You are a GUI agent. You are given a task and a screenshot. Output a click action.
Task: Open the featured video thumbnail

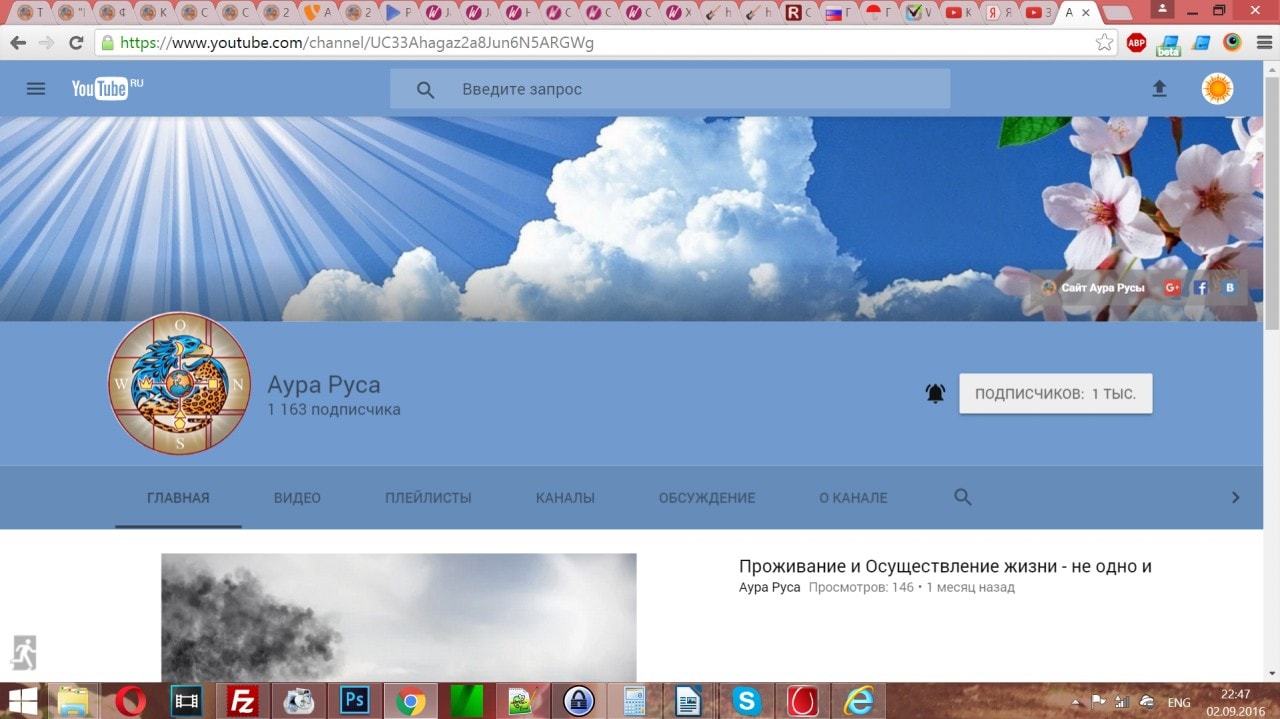398,617
